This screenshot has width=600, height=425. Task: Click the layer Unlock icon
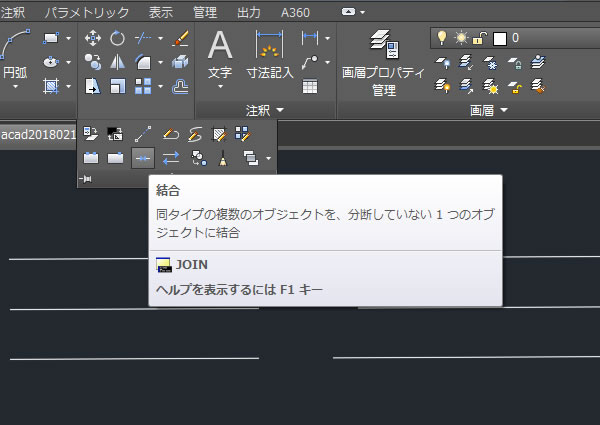click(515, 87)
